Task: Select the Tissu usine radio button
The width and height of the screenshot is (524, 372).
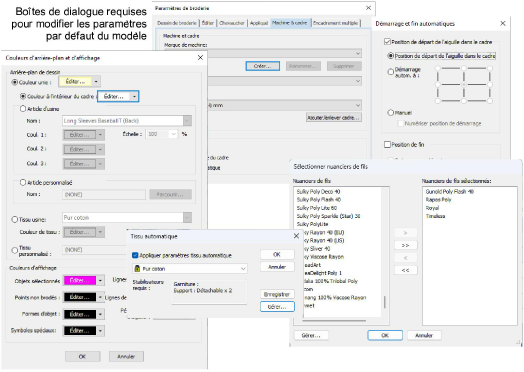Action: (15, 220)
